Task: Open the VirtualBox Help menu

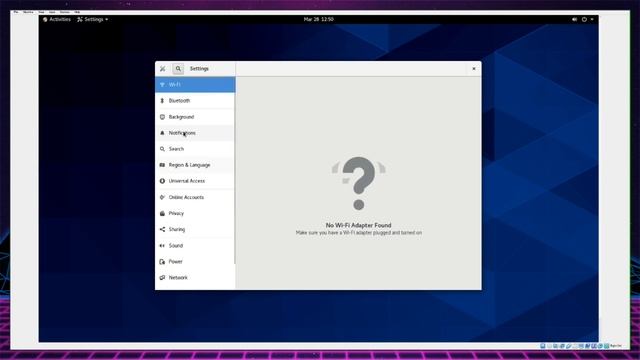Action: pos(77,12)
